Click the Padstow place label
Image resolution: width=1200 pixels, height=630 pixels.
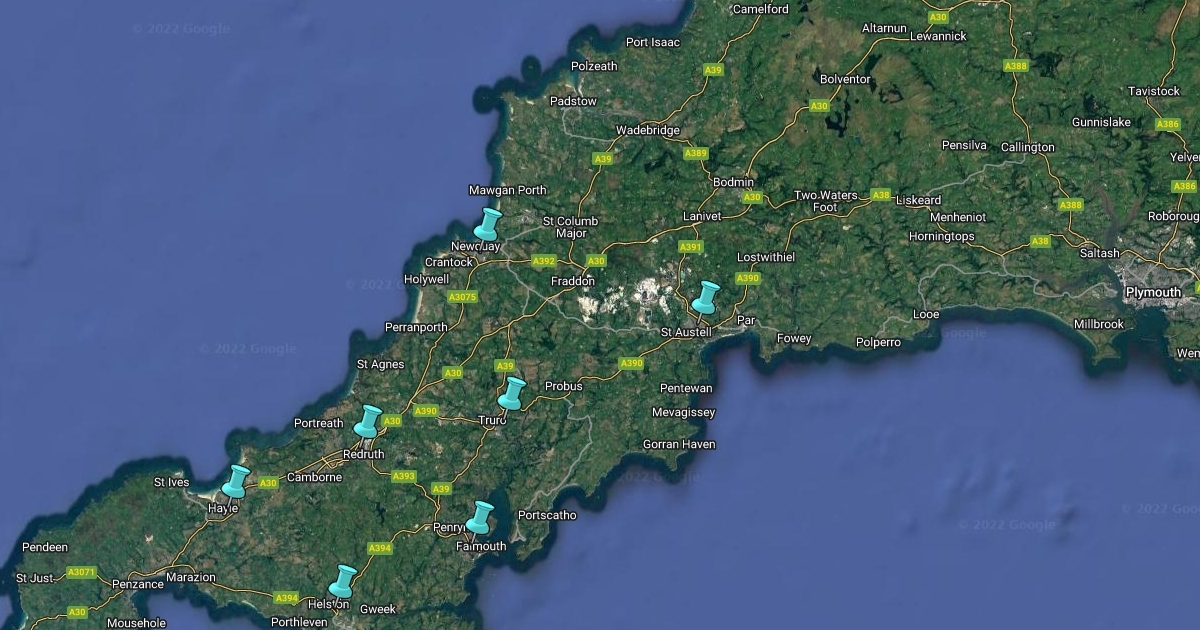coord(573,101)
